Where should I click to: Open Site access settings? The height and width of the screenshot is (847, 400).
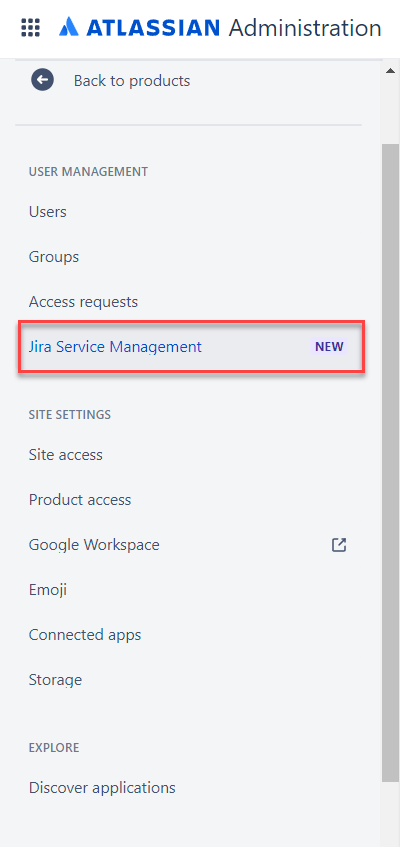pyautogui.click(x=65, y=455)
